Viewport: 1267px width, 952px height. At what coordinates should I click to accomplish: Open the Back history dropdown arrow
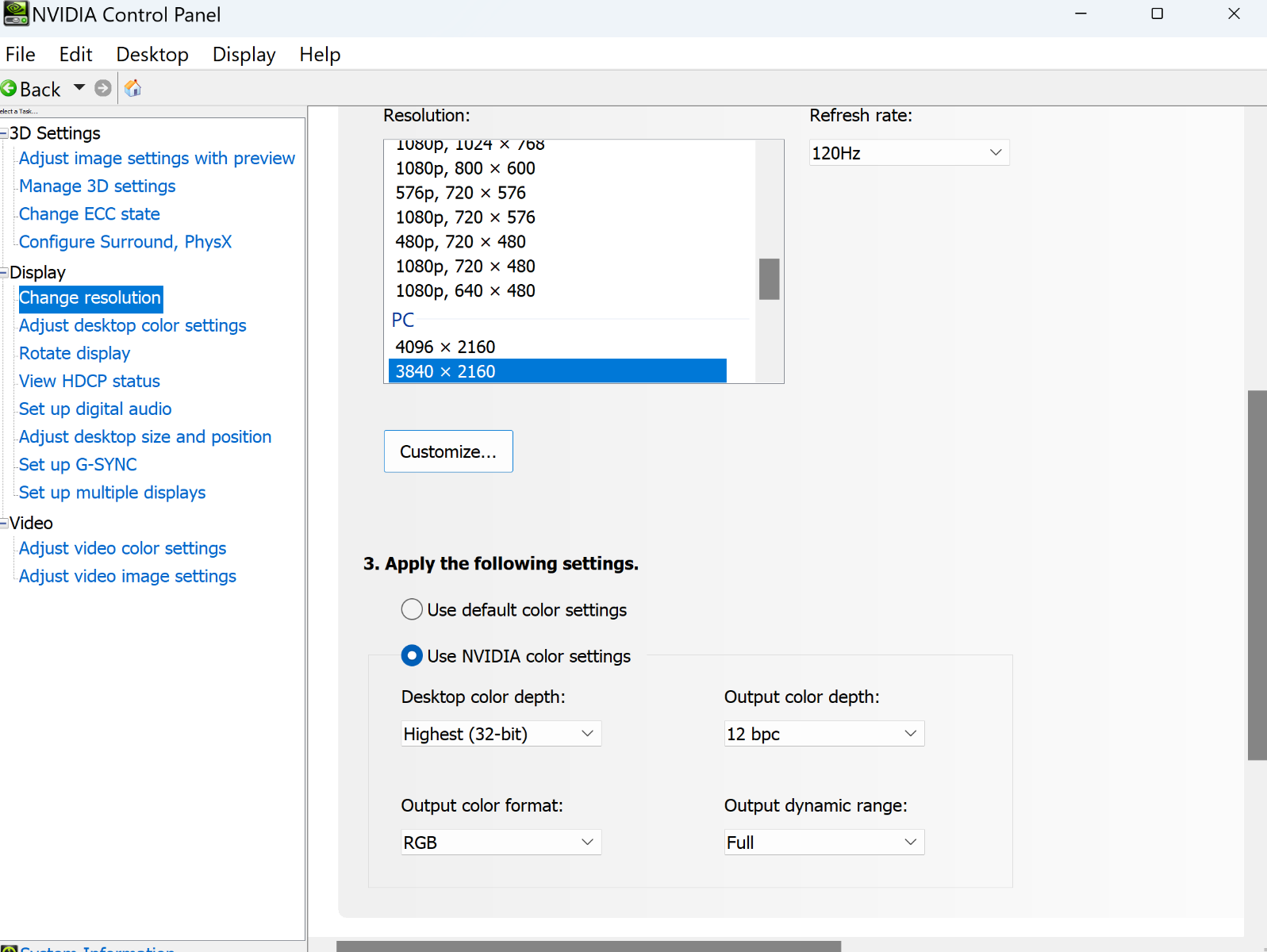point(79,87)
